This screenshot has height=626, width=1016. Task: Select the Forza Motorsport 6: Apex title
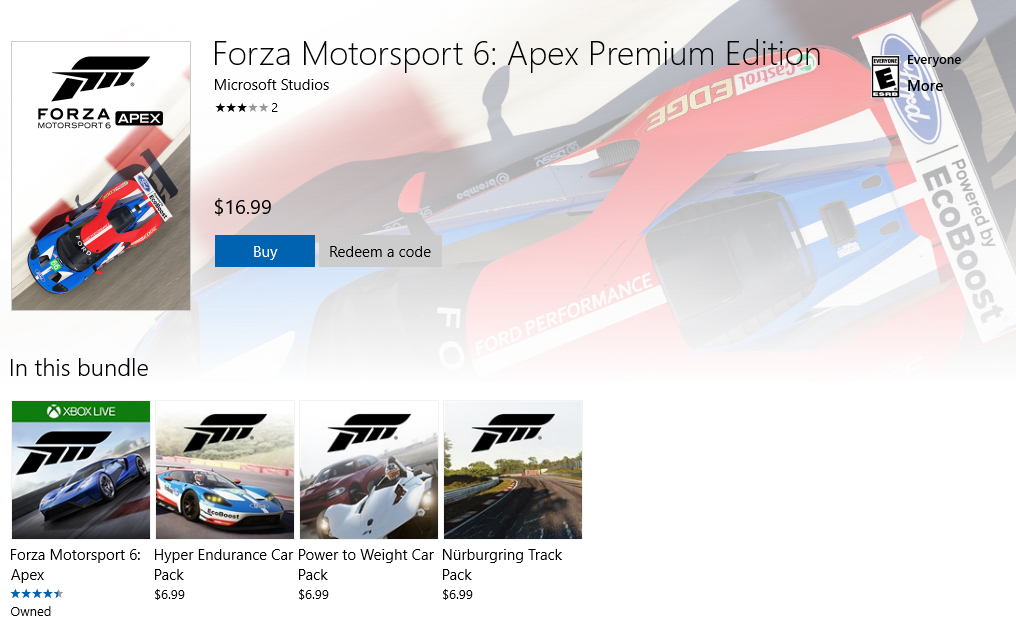75,564
